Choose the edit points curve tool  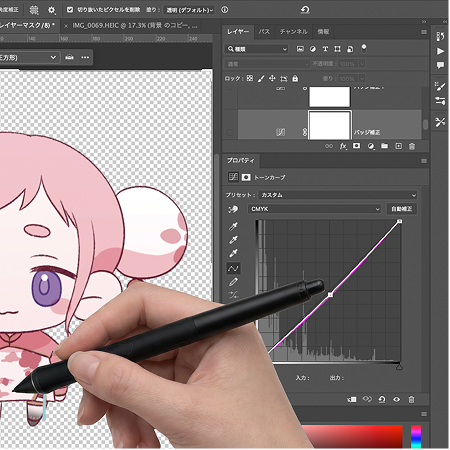point(233,268)
